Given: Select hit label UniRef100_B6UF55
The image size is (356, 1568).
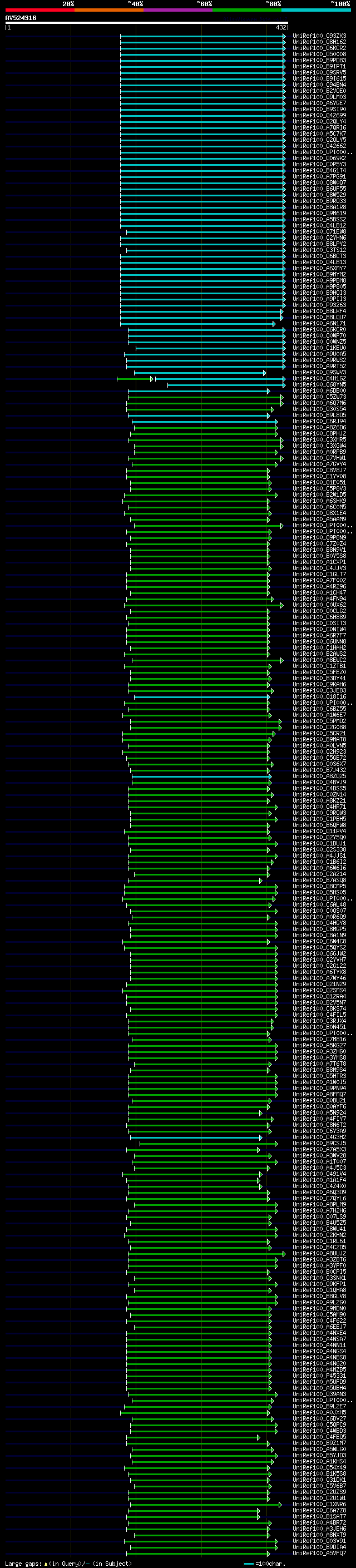Looking at the screenshot, I should pyautogui.click(x=319, y=189).
